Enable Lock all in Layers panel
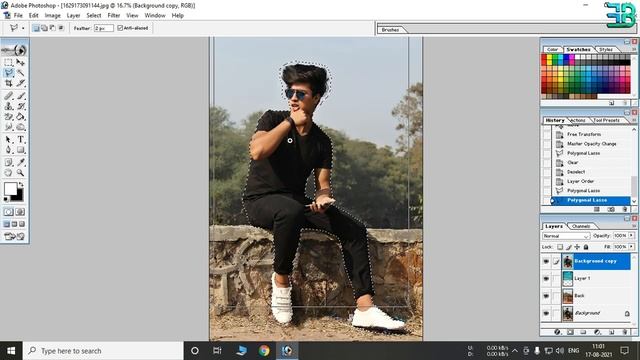This screenshot has height=360, width=640. tap(586, 247)
